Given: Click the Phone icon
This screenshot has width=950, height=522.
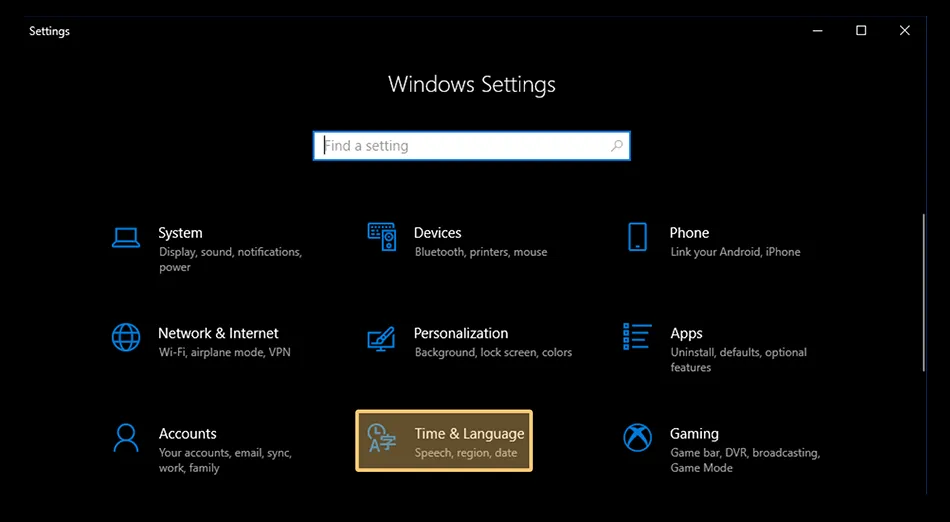Looking at the screenshot, I should pos(637,237).
